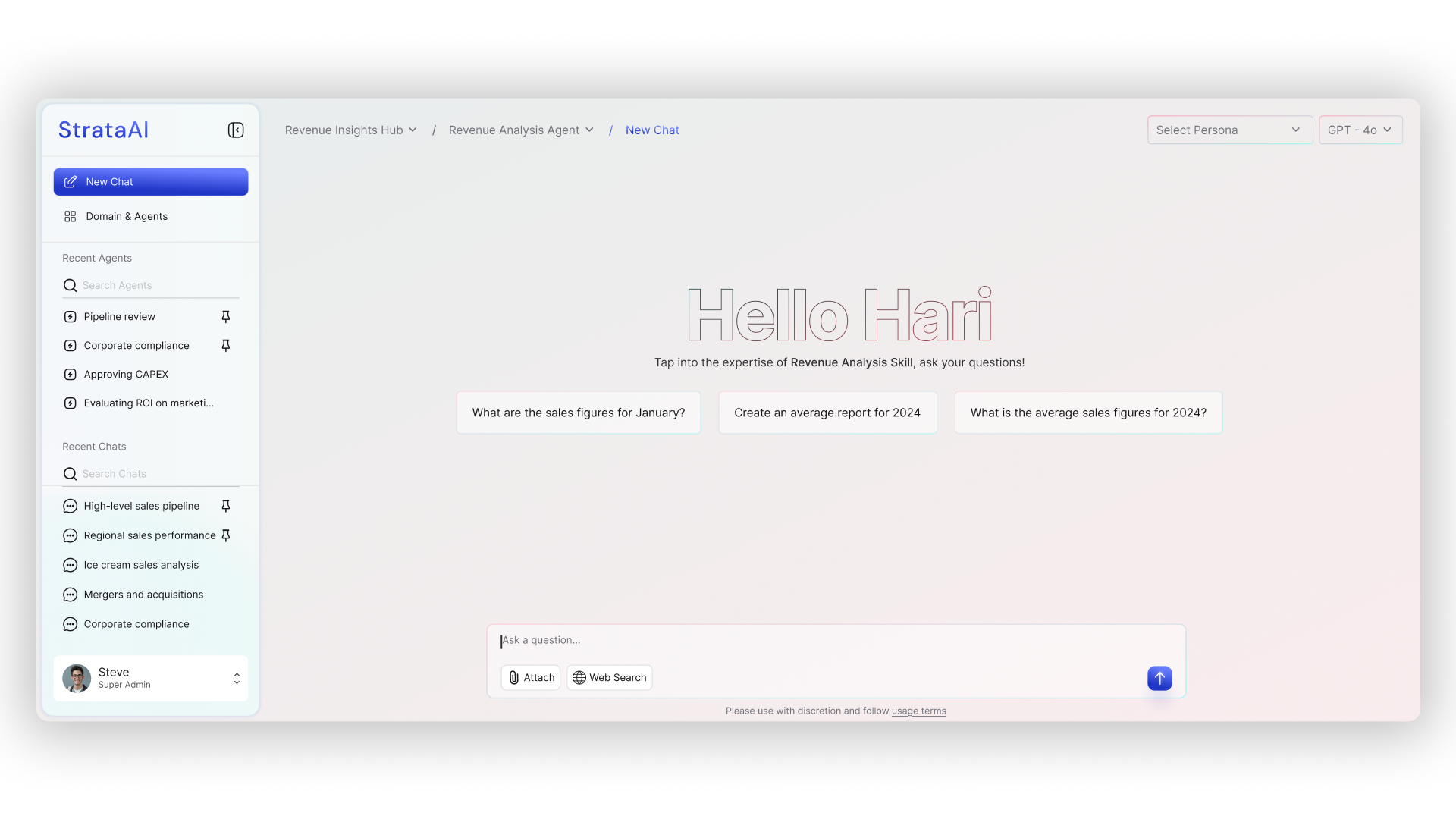
Task: Click the Search Agents magnifier icon
Action: [70, 285]
